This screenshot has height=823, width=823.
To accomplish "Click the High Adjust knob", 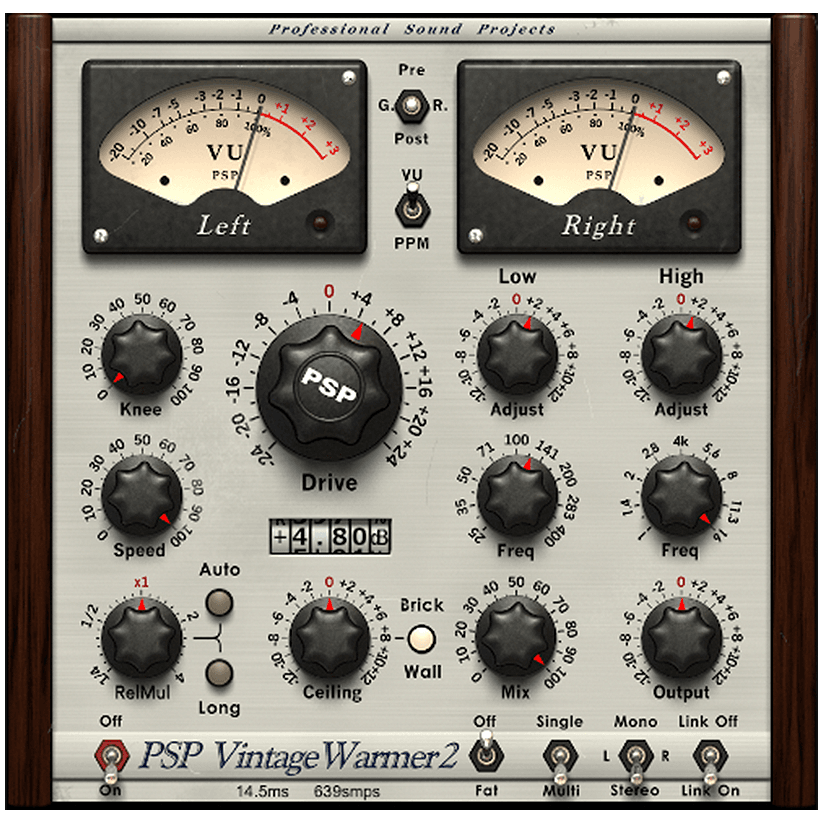I will (681, 354).
